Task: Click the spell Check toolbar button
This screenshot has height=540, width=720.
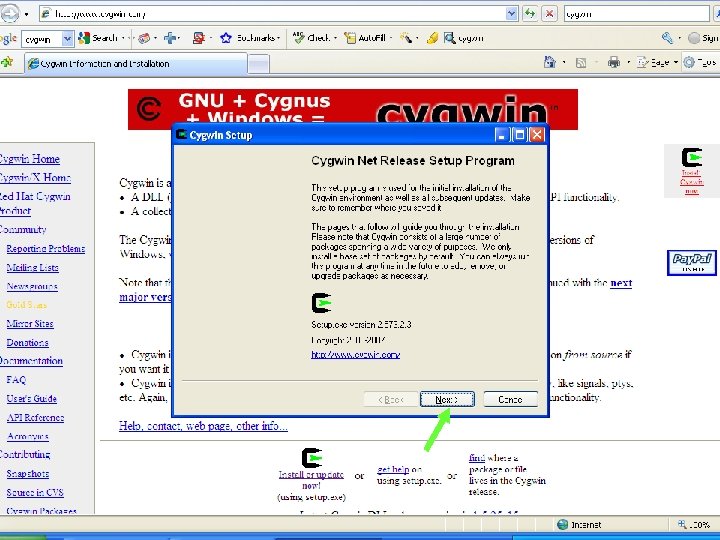Action: [x=314, y=38]
